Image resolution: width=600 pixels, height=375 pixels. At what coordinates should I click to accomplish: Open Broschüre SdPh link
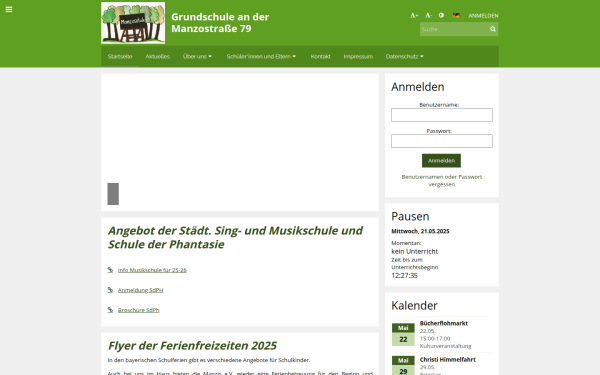[x=139, y=310]
